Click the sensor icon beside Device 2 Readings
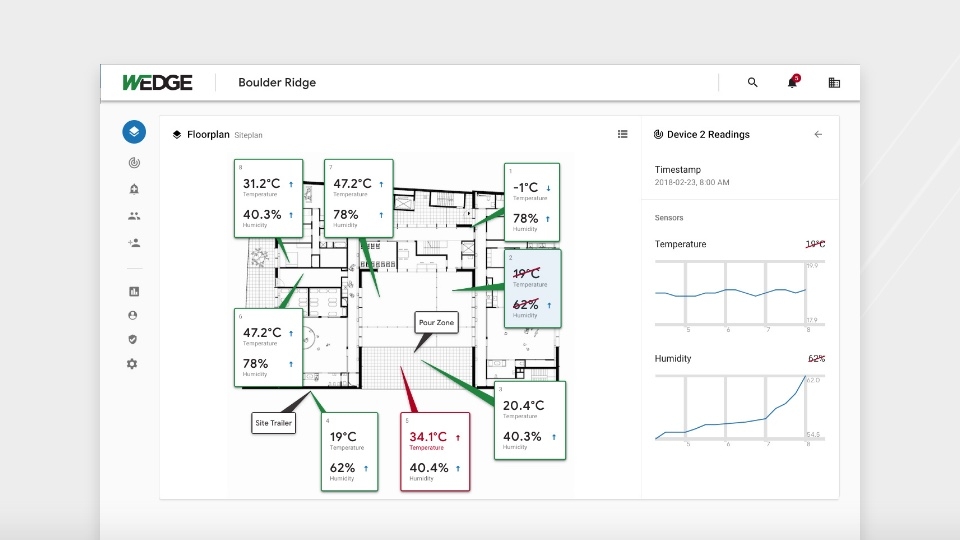 tap(658, 134)
